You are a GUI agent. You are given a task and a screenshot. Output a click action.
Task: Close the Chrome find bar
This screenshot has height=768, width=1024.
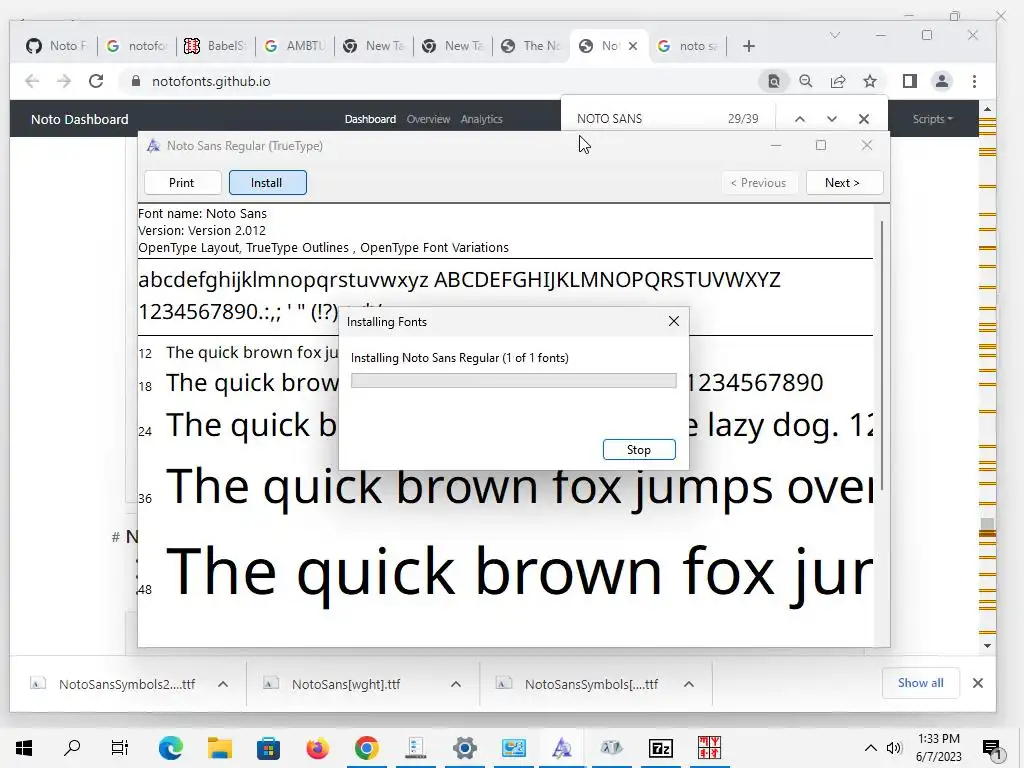[x=863, y=119]
